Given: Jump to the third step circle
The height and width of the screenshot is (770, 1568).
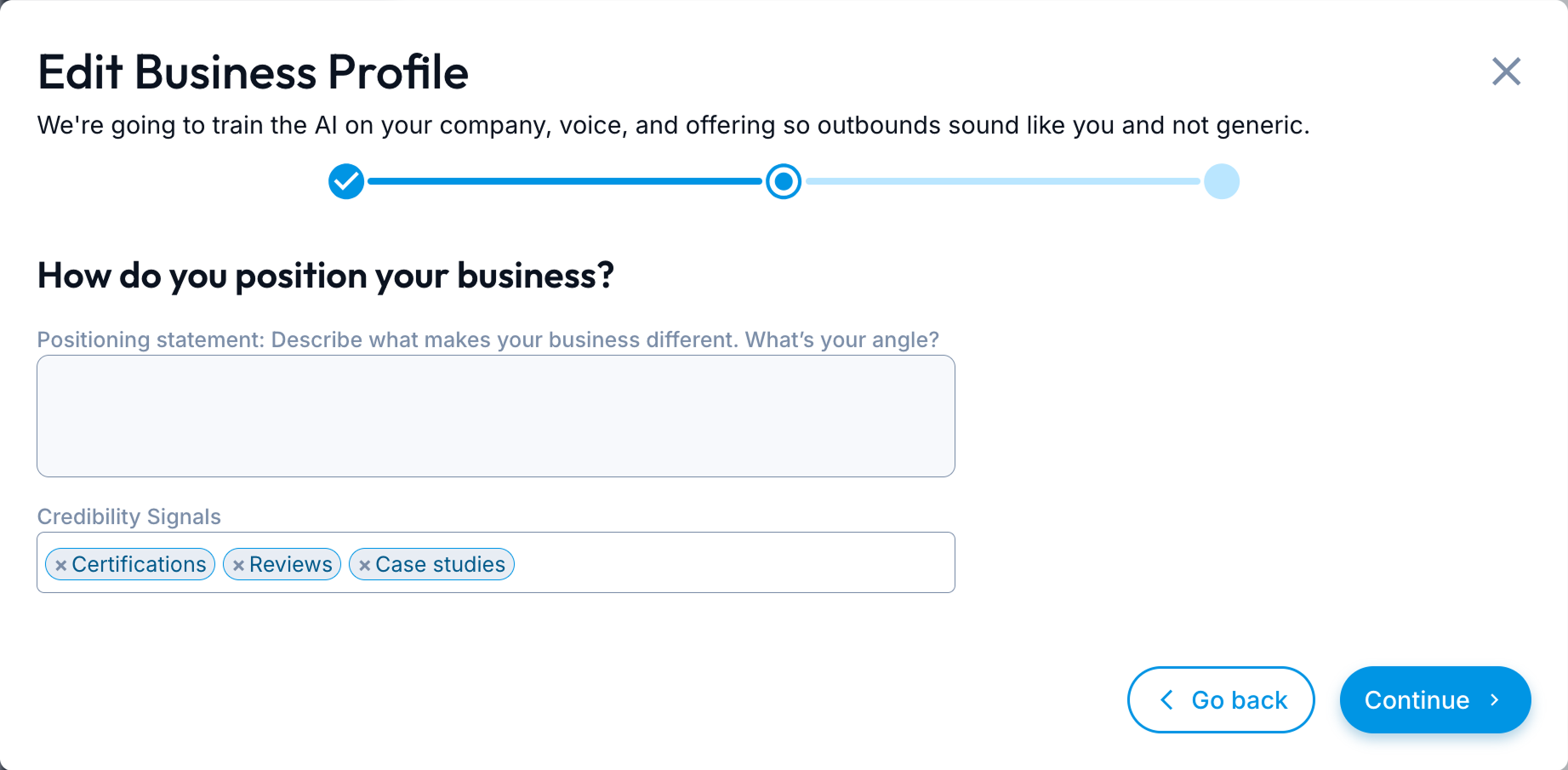Looking at the screenshot, I should tap(1221, 181).
